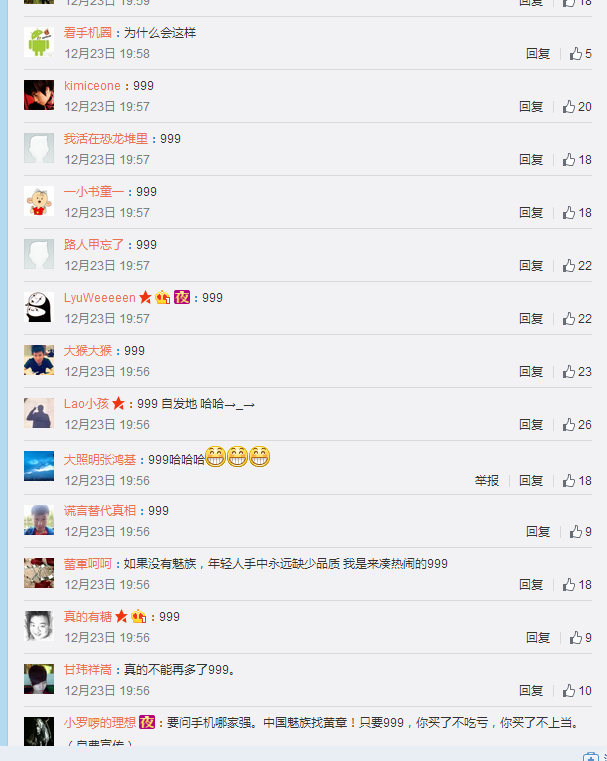607x761 pixels.
Task: Reply to 谎言替代真相's comment
Action: click(x=538, y=531)
